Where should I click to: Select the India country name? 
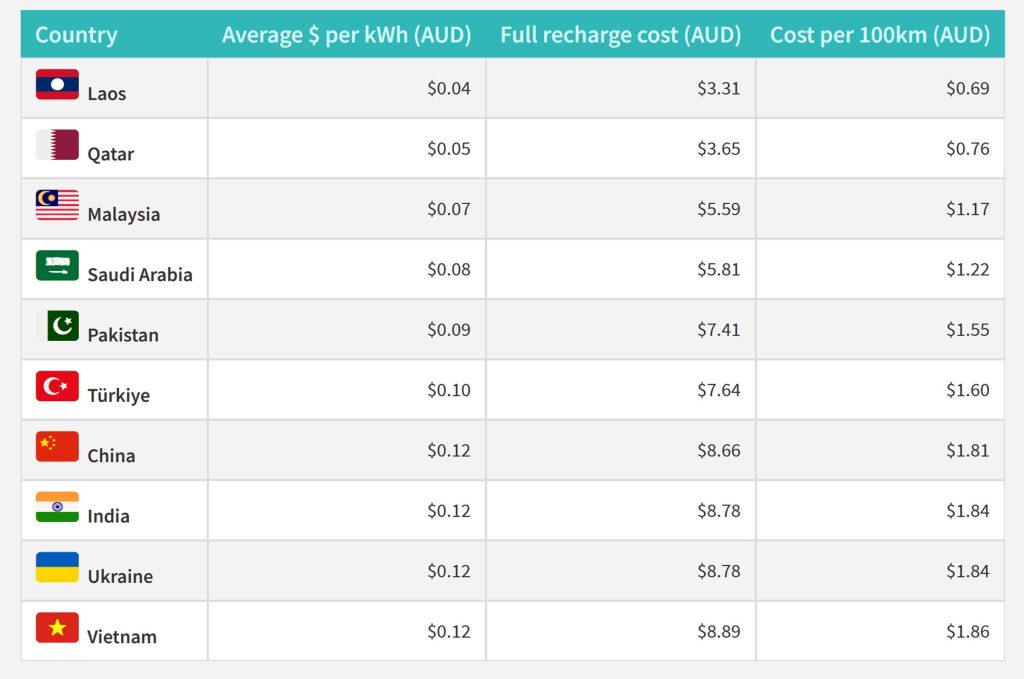click(x=108, y=516)
